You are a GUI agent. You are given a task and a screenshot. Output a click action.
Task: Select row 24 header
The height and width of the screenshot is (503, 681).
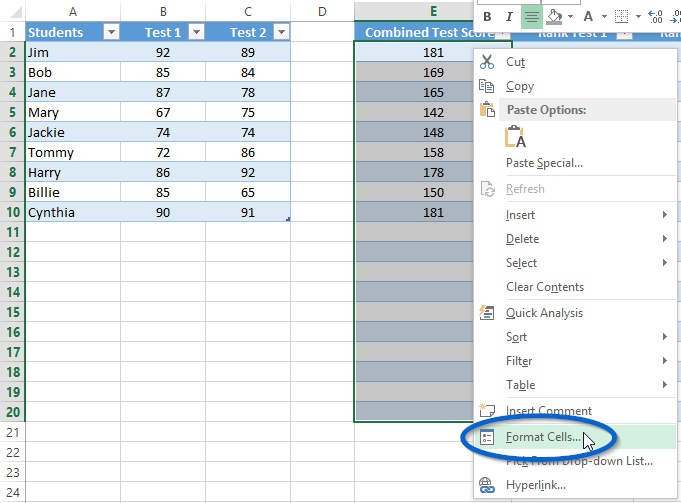13,492
